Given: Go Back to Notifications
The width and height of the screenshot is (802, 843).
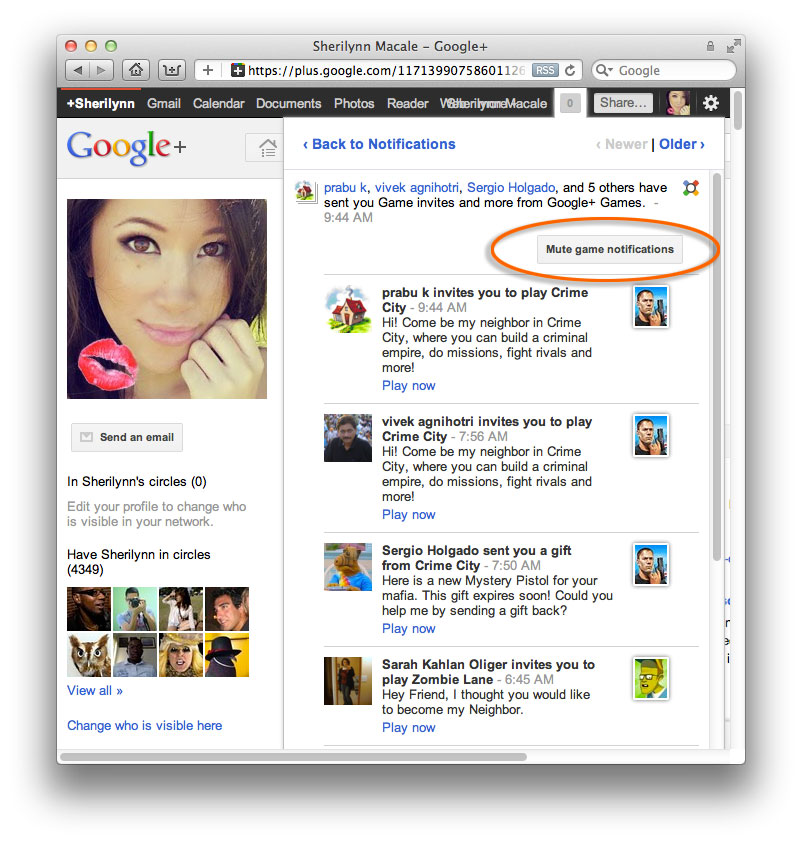Looking at the screenshot, I should tap(379, 144).
